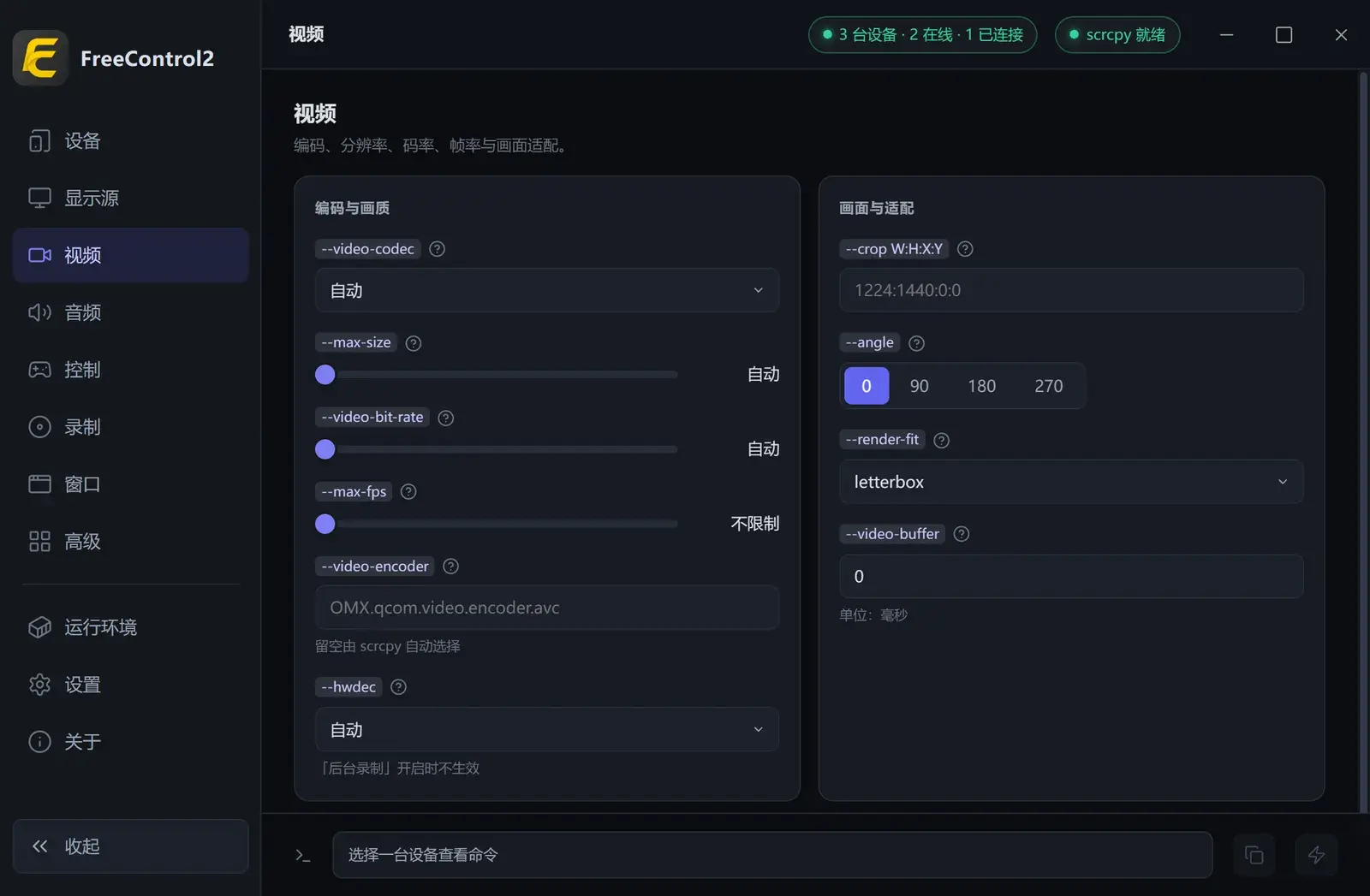Open the --video-codec dropdown
This screenshot has width=1370, height=896.
[x=547, y=290]
